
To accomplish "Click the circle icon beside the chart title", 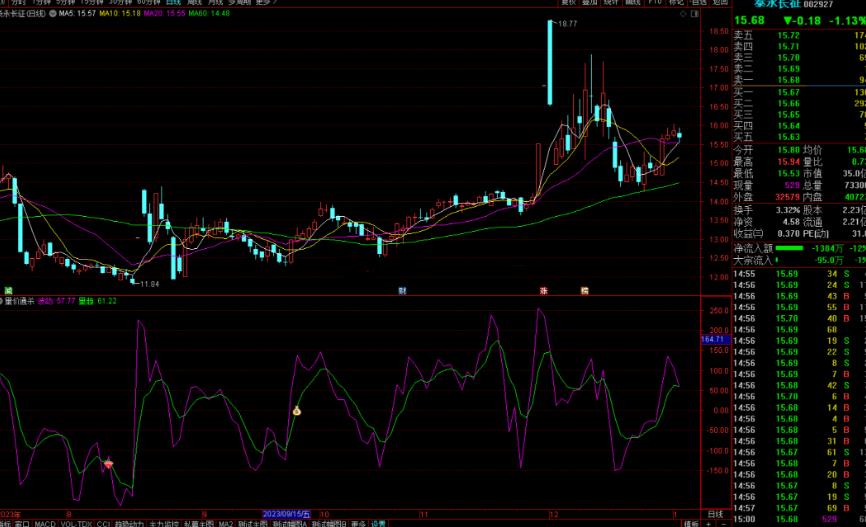I will tap(53, 13).
